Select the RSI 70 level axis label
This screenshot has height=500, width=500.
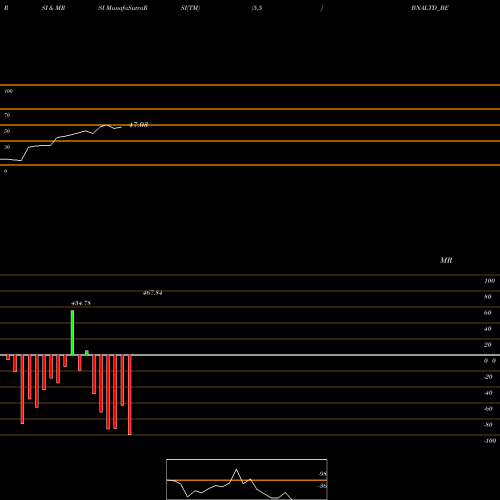tap(7, 115)
